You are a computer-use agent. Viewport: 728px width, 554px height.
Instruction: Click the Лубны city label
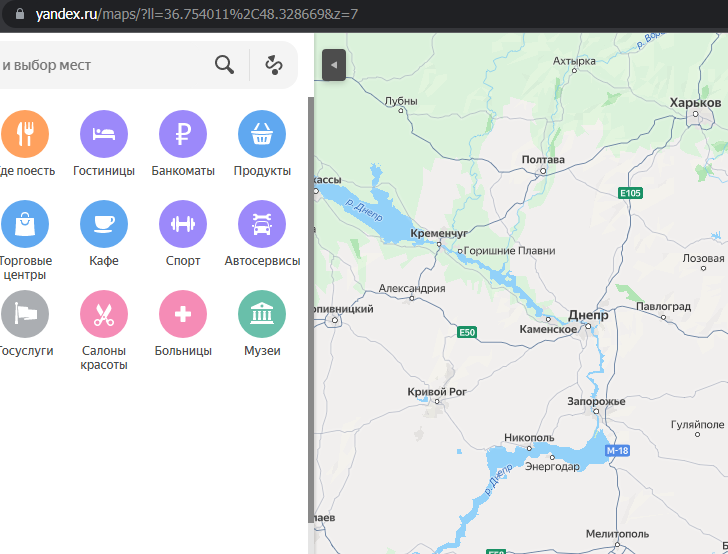pos(401,101)
